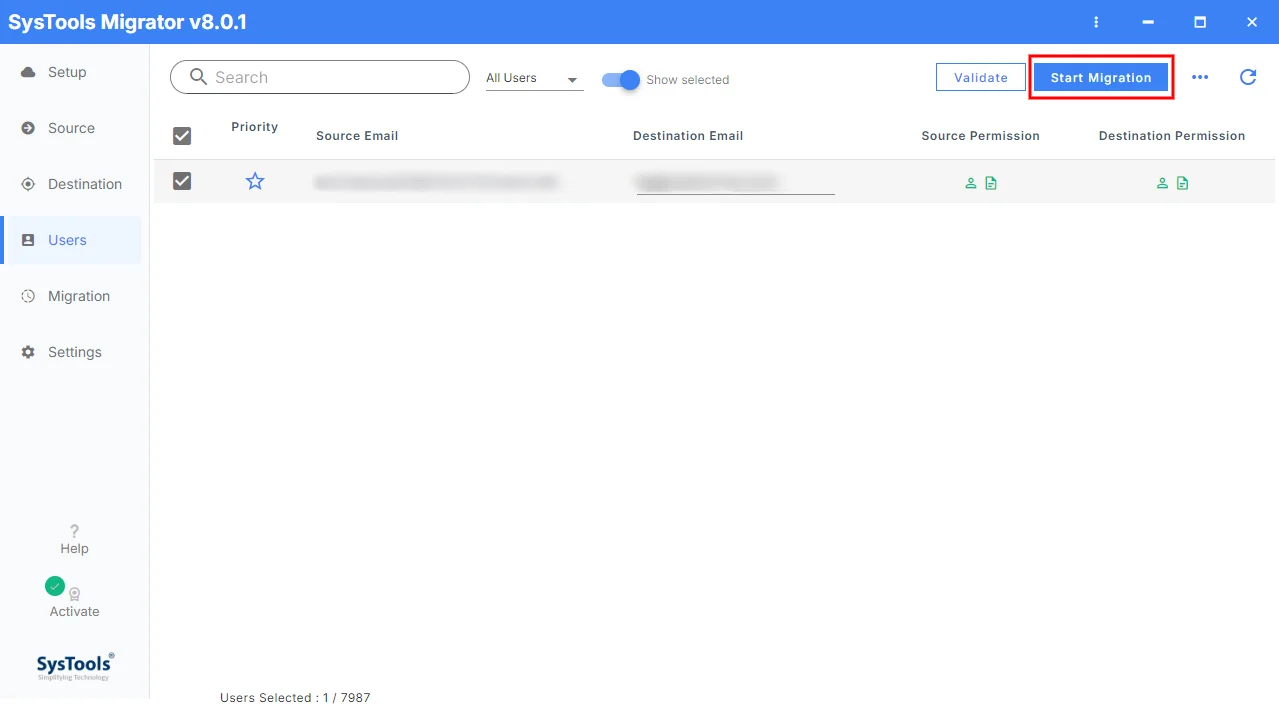This screenshot has width=1279, height=720.
Task: Click the Users Selected : 1 / 7987 status text
Action: (295, 698)
